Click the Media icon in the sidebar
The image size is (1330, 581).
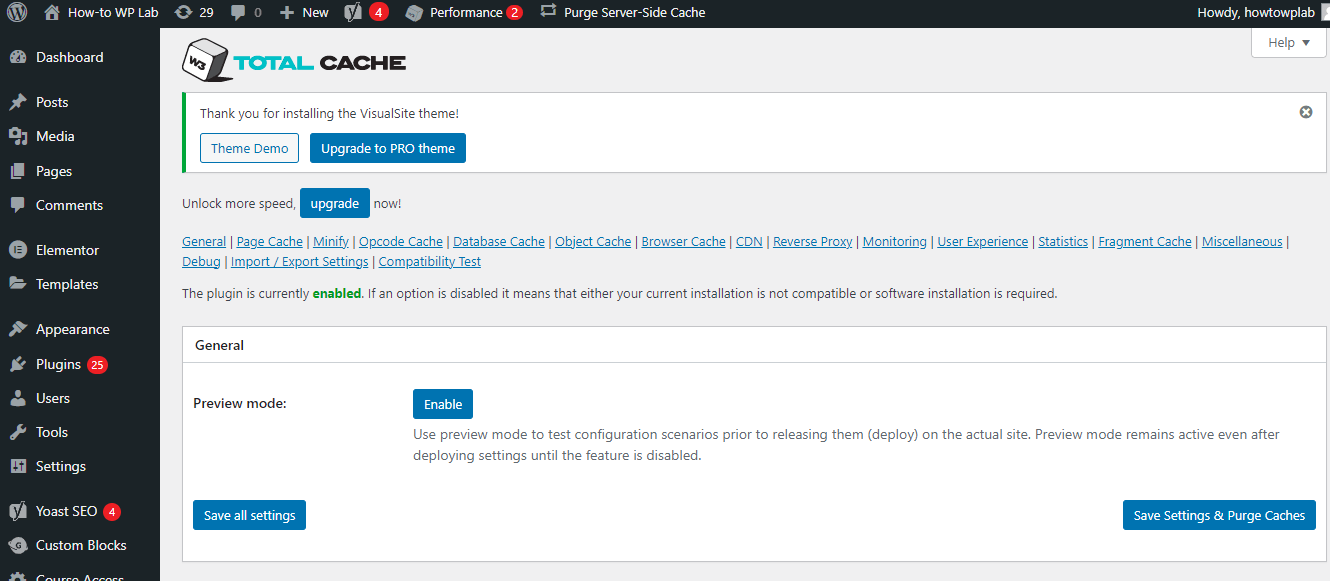click(x=18, y=136)
